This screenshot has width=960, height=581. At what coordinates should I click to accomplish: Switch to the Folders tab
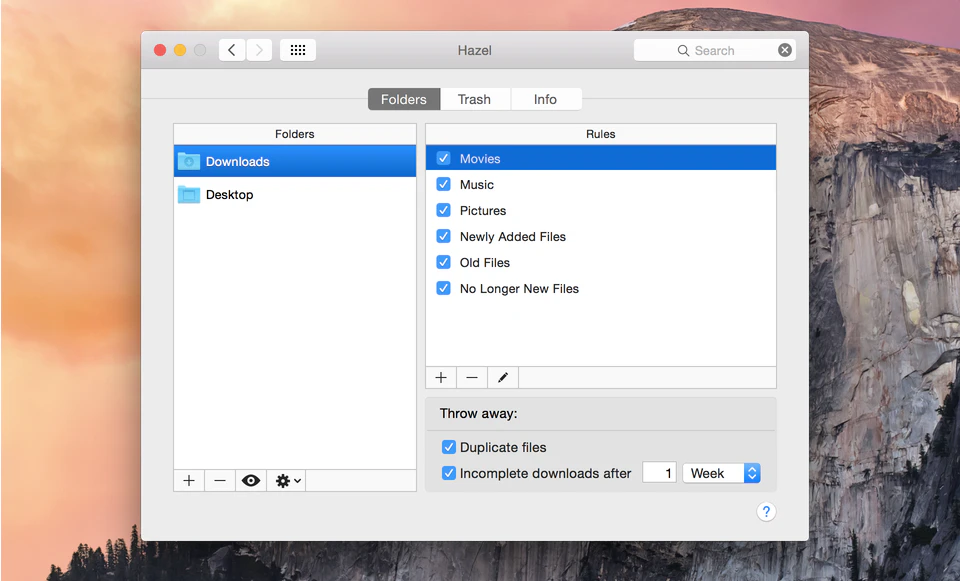pos(404,99)
